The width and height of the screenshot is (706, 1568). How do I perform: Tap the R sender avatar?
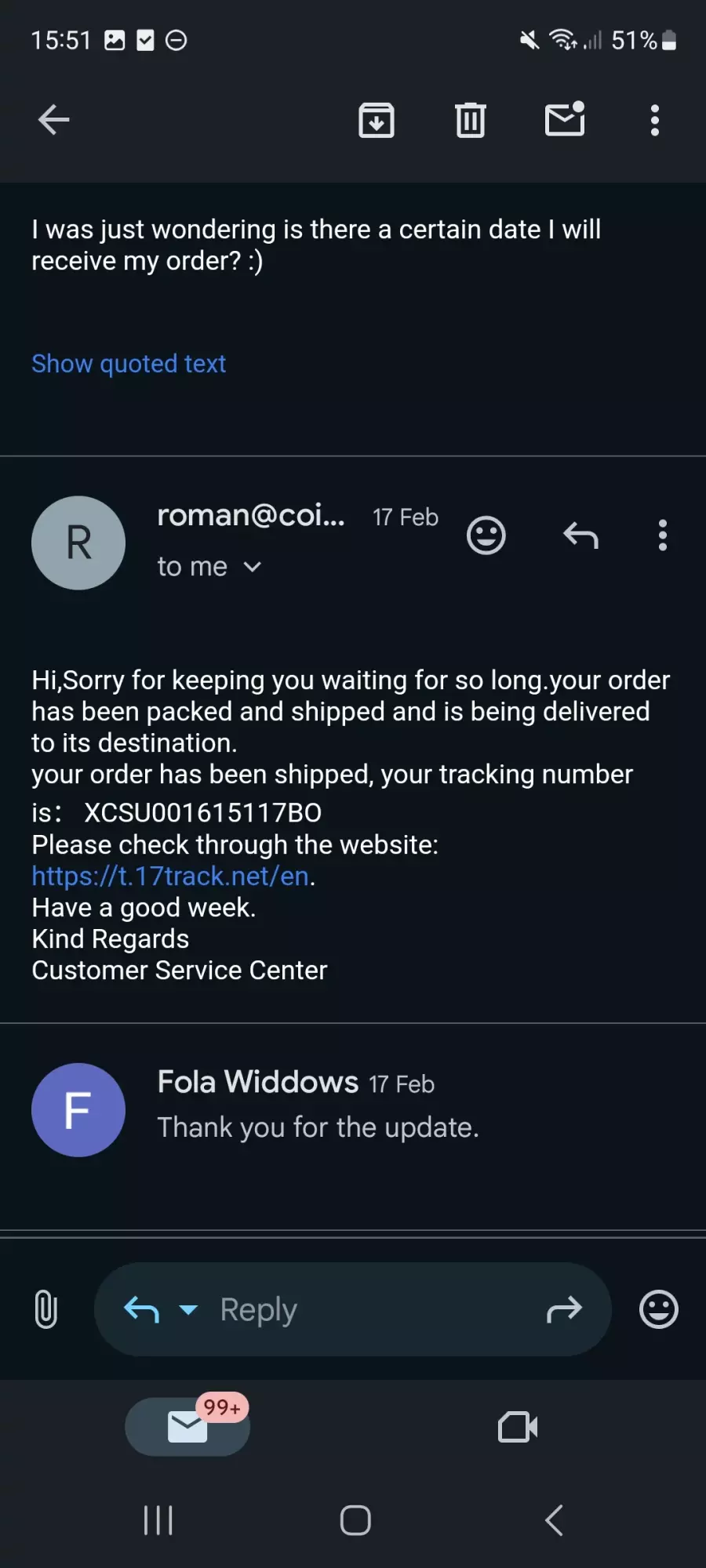click(x=78, y=543)
